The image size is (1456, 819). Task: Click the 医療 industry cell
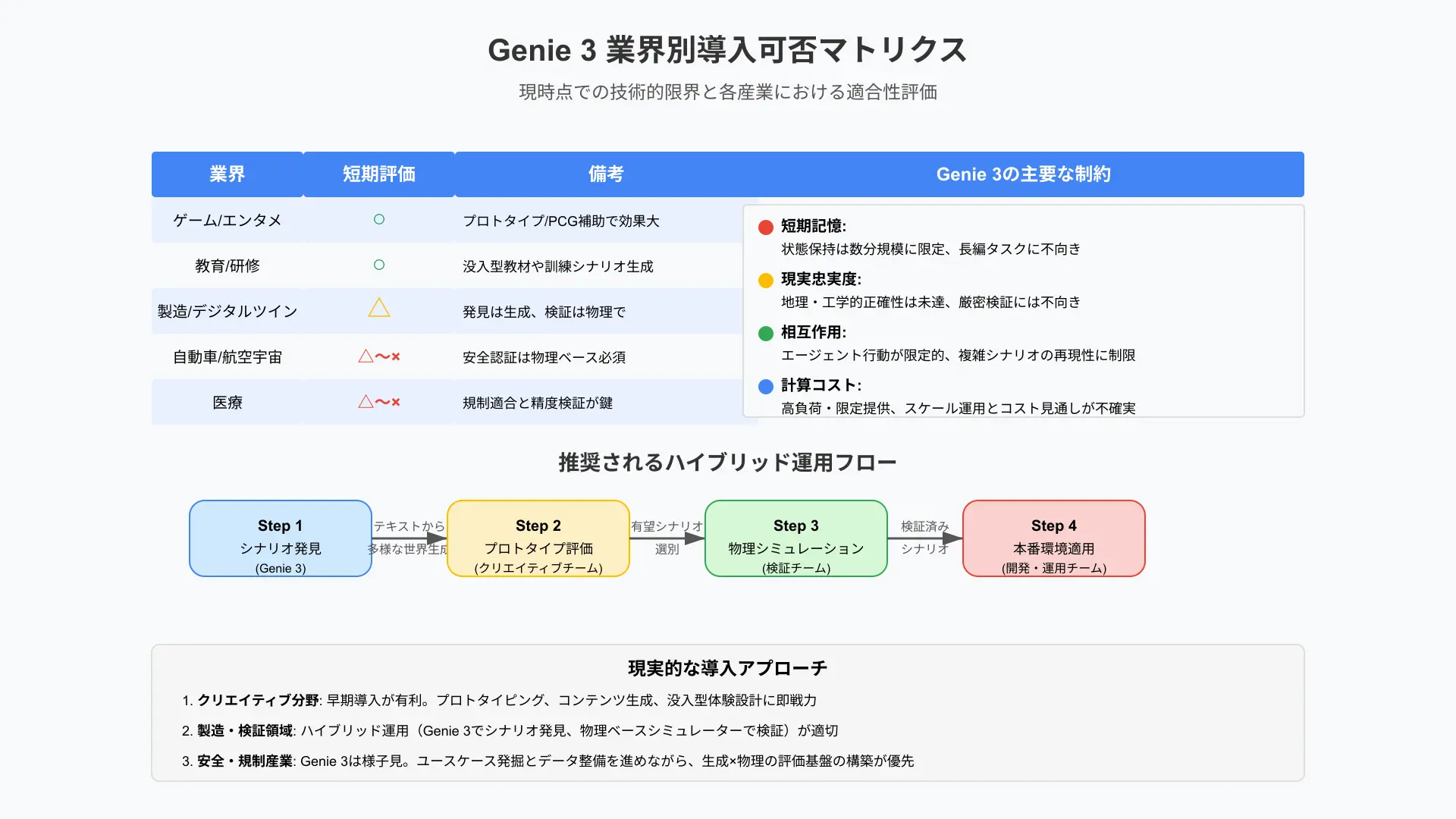(x=227, y=402)
